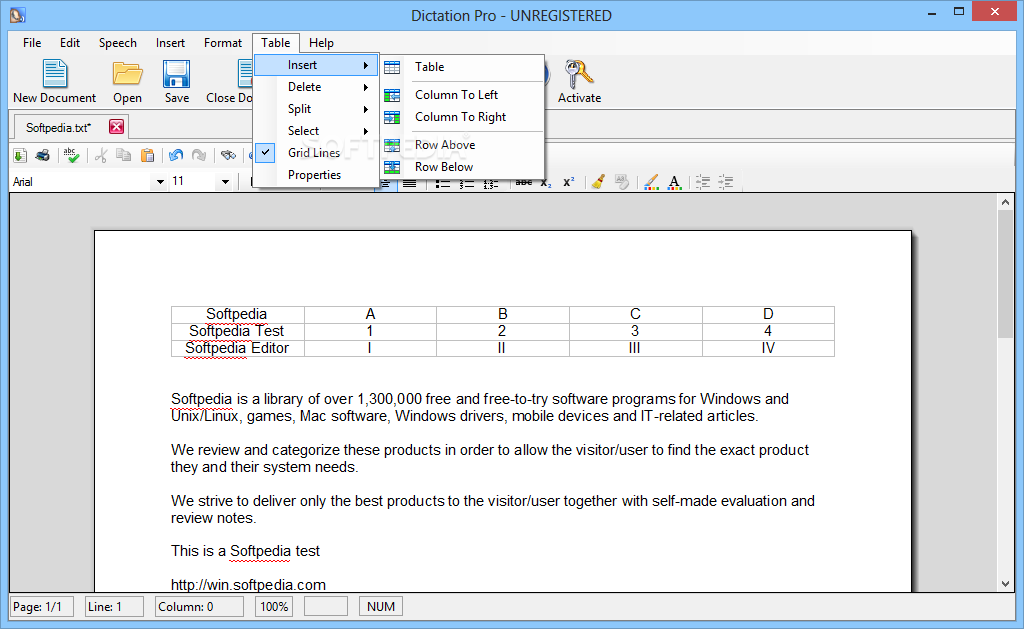Close the Softpedia.txt tab with red X
Viewport: 1024px width, 629px height.
click(x=116, y=127)
